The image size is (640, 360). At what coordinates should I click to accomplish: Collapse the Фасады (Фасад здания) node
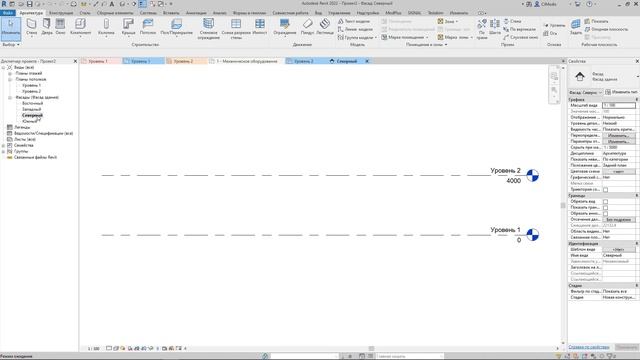[x=10, y=98]
